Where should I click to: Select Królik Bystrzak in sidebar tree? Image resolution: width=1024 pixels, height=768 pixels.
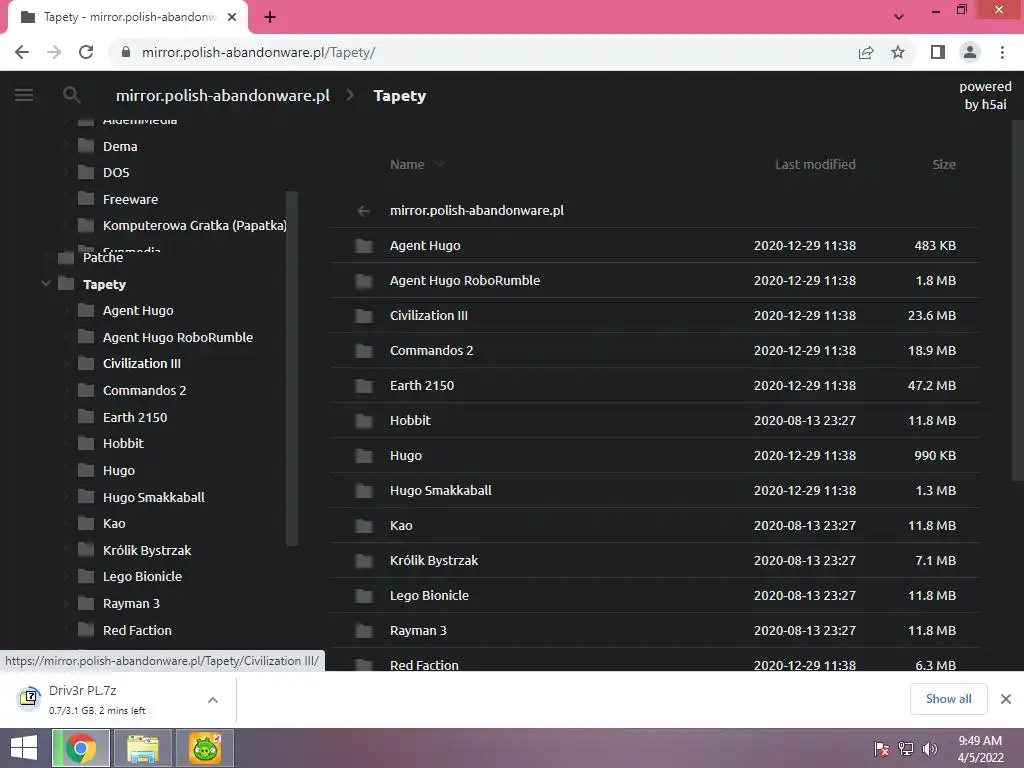(x=147, y=551)
